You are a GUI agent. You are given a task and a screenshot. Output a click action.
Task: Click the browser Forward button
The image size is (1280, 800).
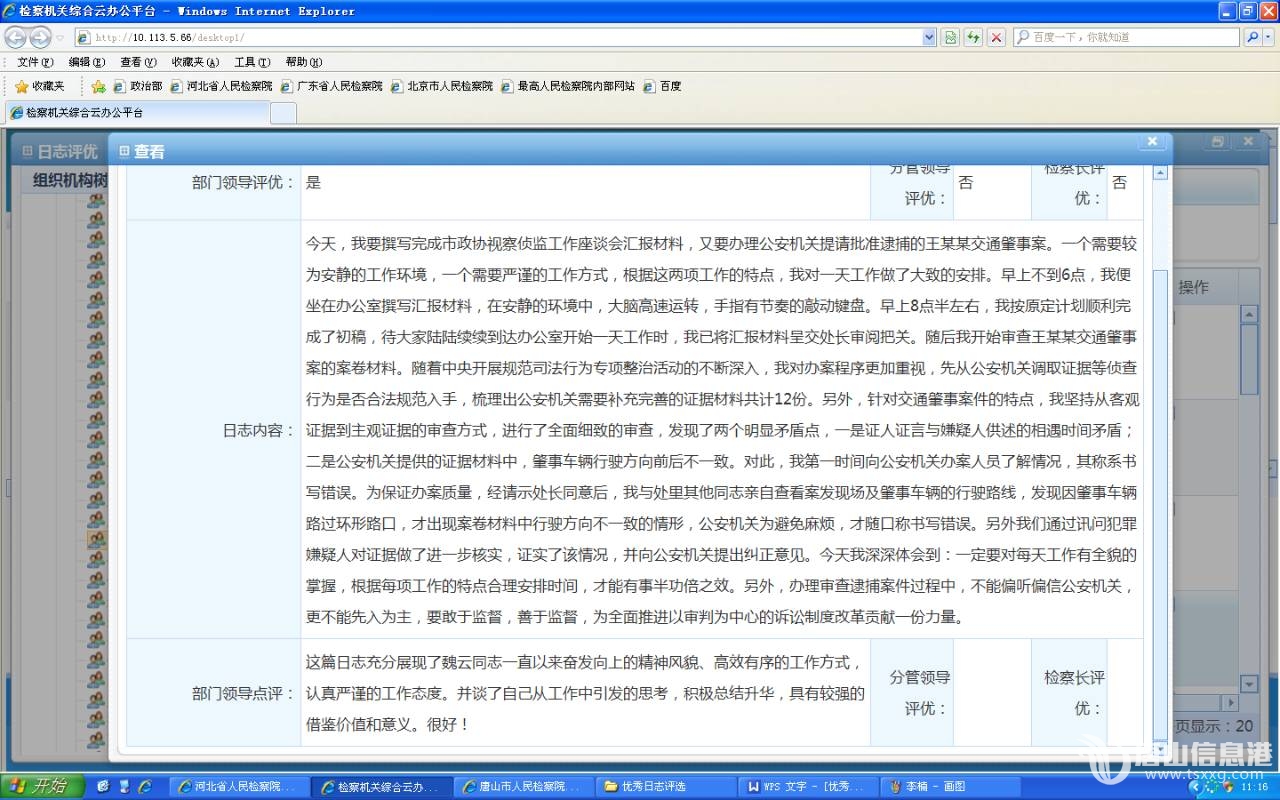(40, 37)
